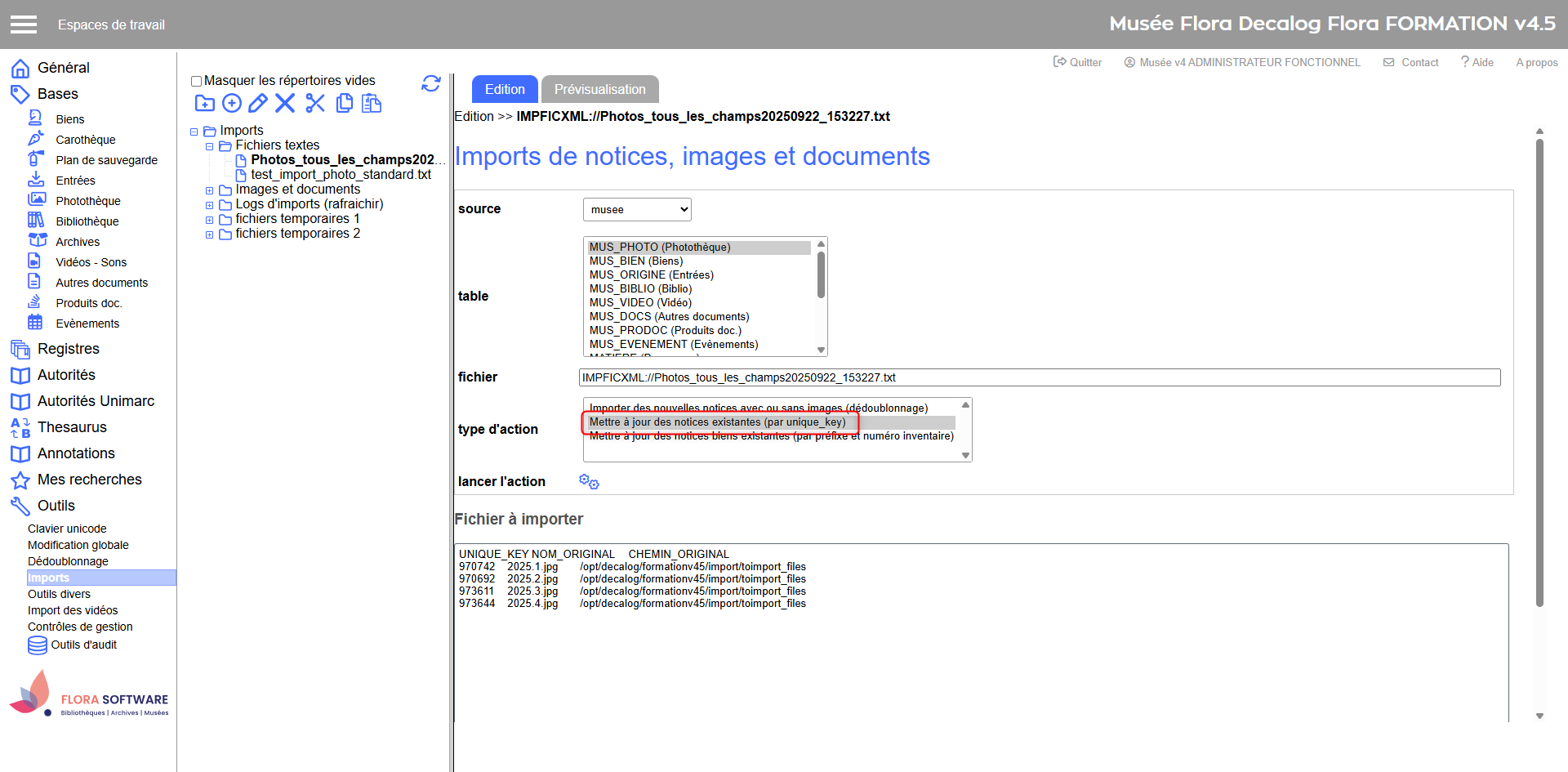Switch to the Prévisualisation tab
This screenshot has width=1568, height=772.
pos(599,89)
